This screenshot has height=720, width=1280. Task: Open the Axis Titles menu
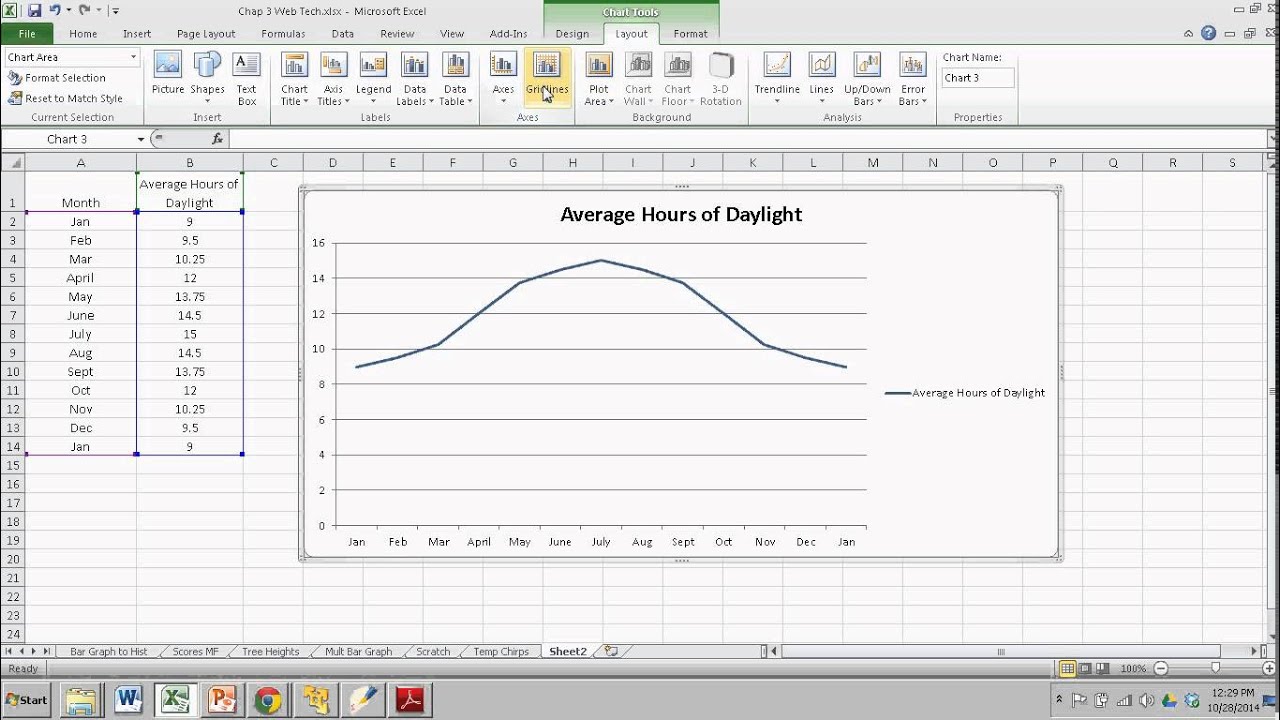(x=333, y=79)
